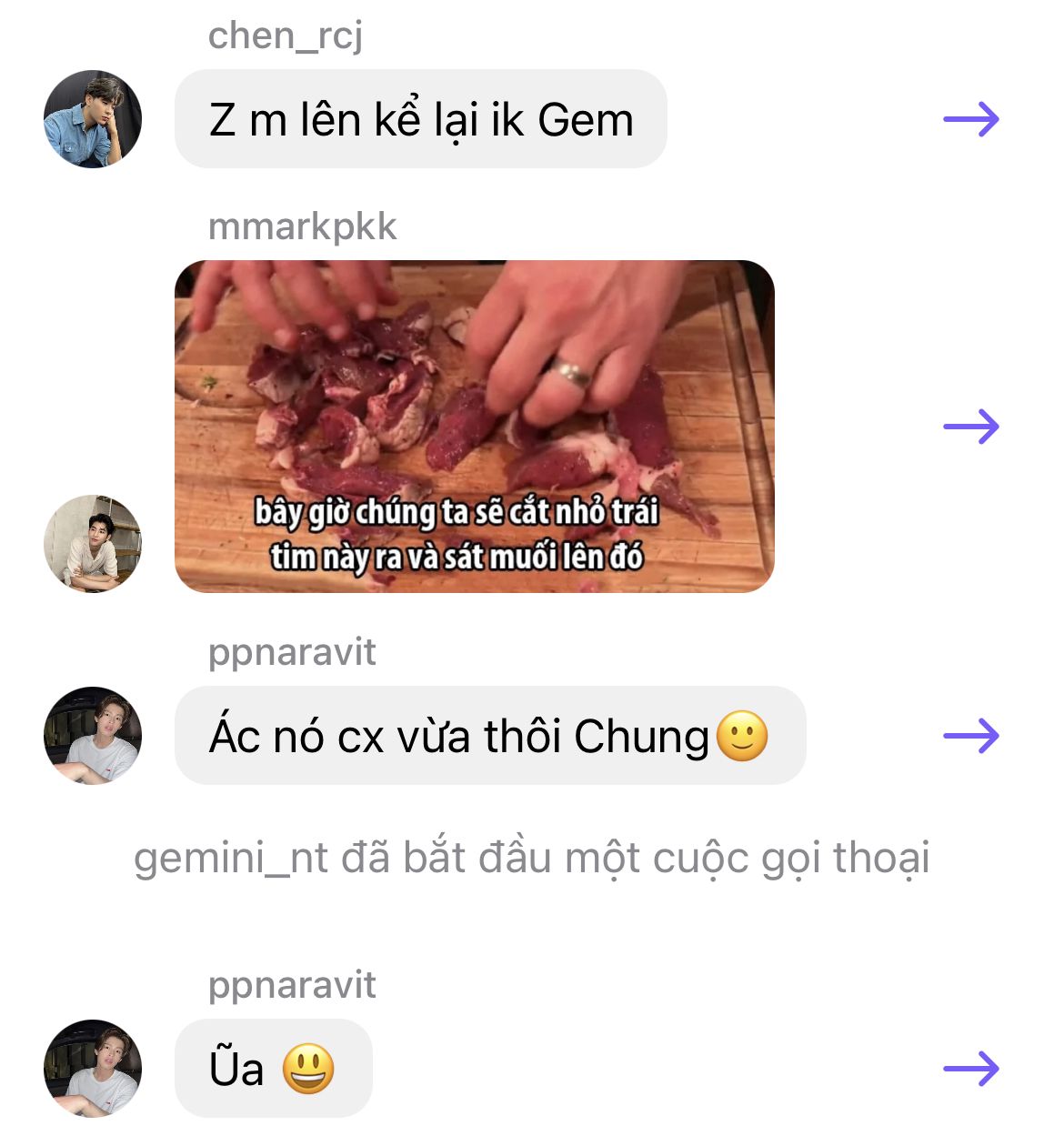Open the mmarkpkk profile avatar
This screenshot has height=1136, width=1064.
click(x=93, y=543)
